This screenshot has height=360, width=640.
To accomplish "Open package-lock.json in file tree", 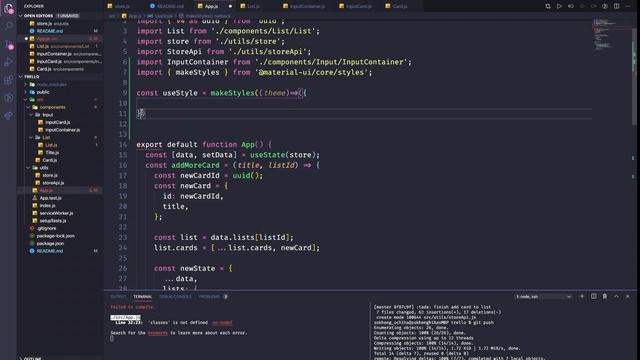I will pyautogui.click(x=56, y=236).
